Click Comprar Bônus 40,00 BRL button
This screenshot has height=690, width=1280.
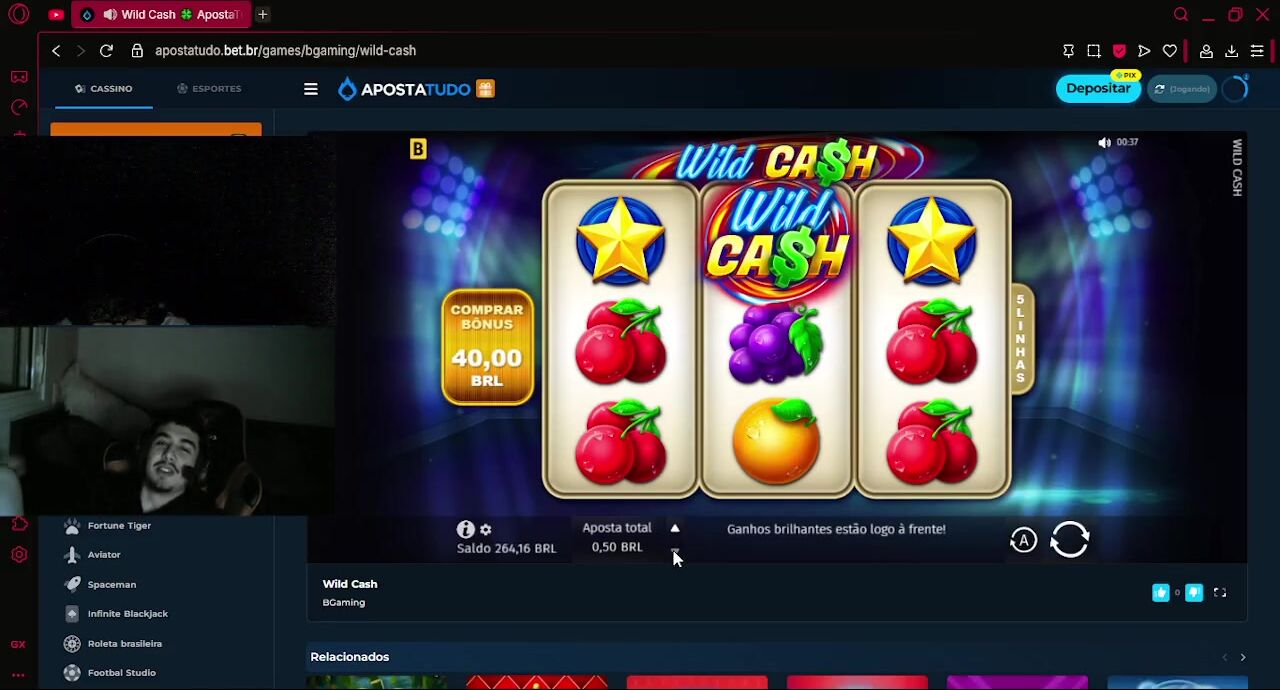click(487, 347)
